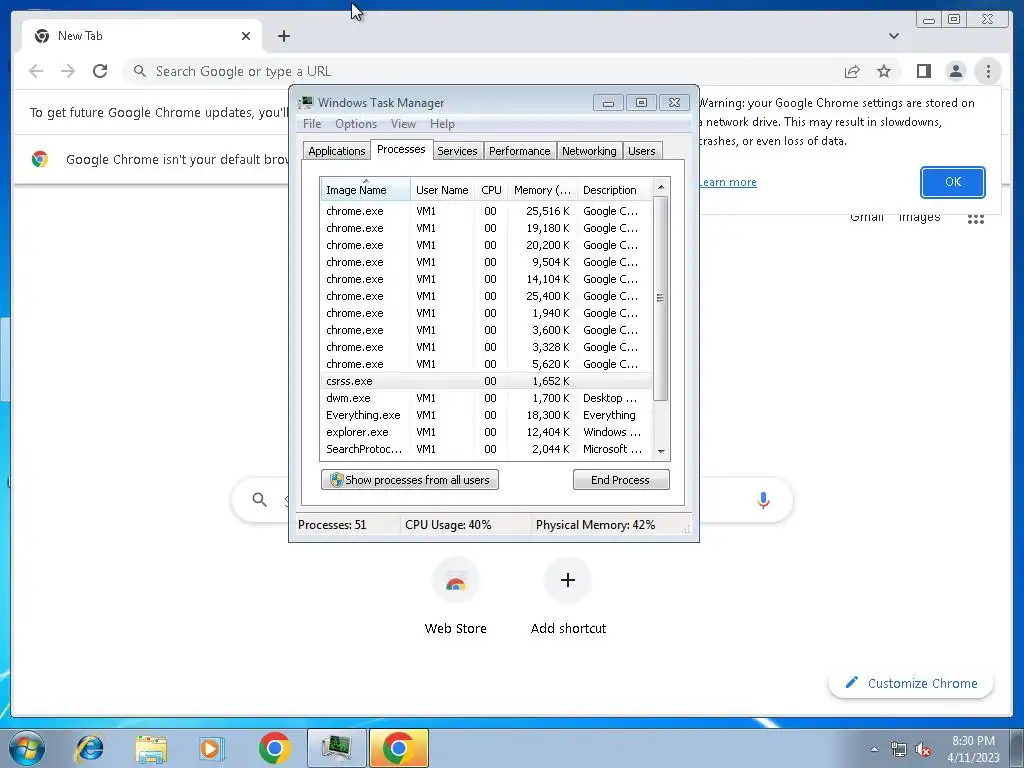Open the Google apps grid icon
Screen dimensions: 1024x768
point(976,219)
